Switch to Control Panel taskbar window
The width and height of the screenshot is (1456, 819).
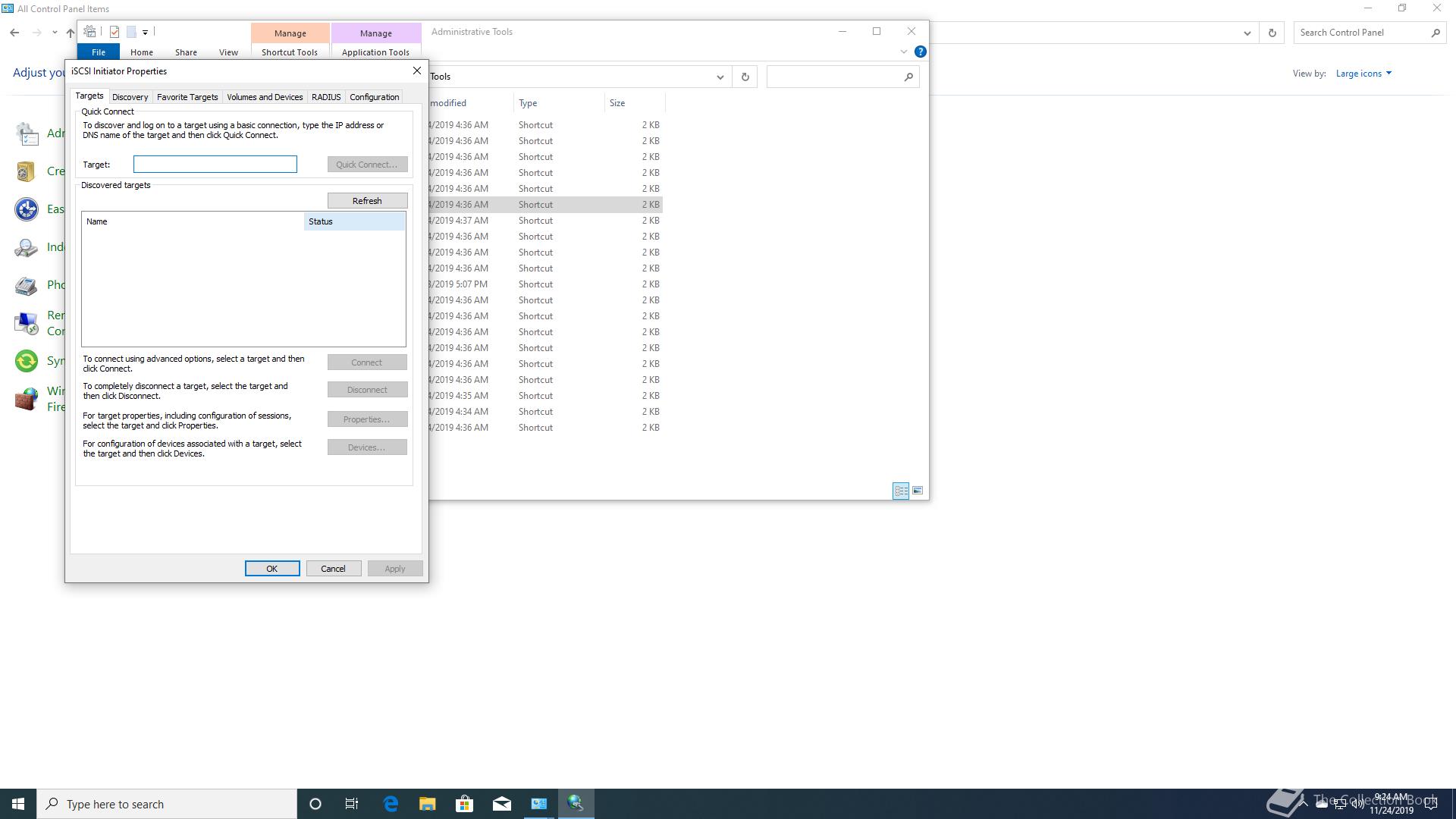[539, 804]
